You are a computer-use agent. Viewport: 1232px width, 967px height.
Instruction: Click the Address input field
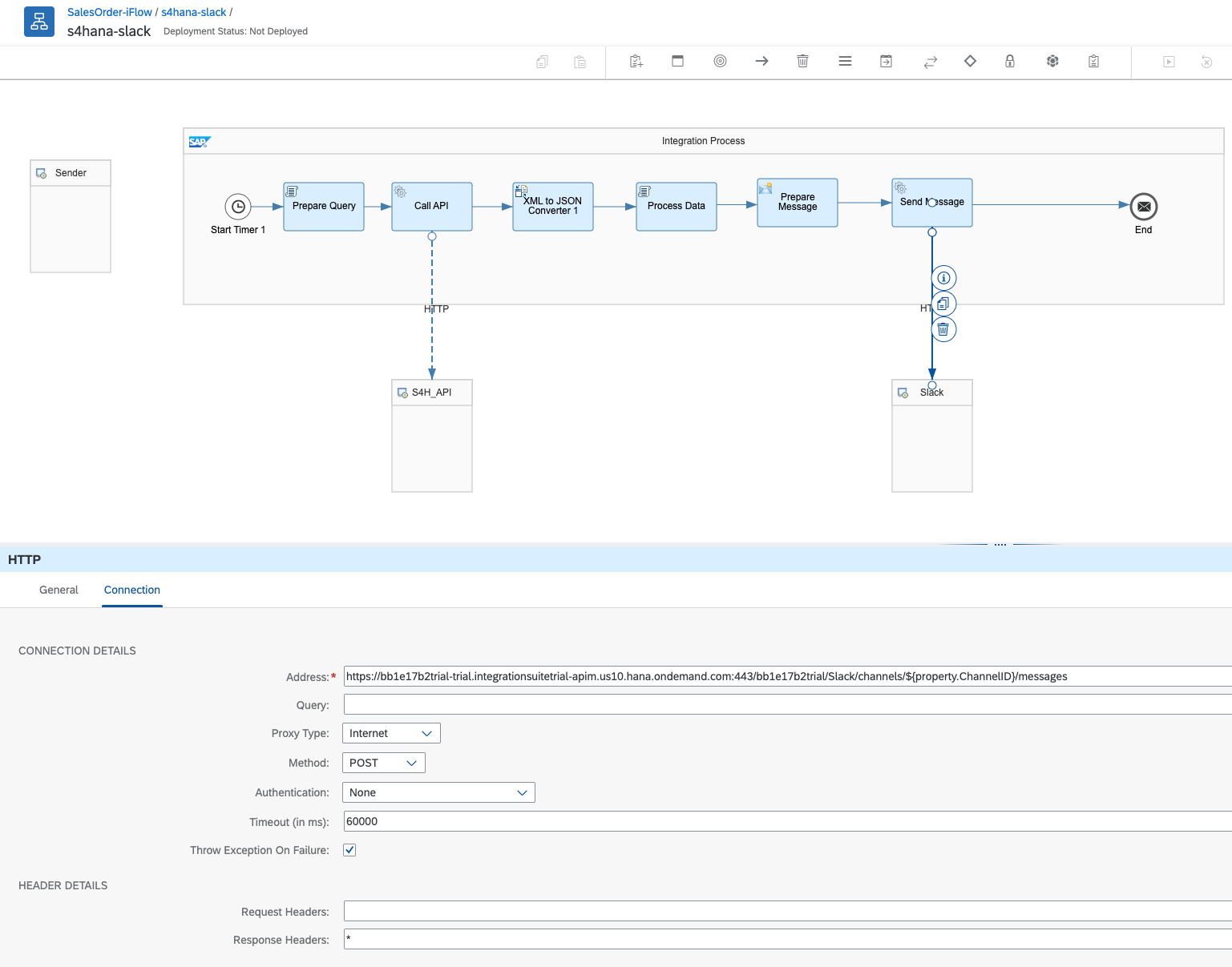[x=788, y=676]
